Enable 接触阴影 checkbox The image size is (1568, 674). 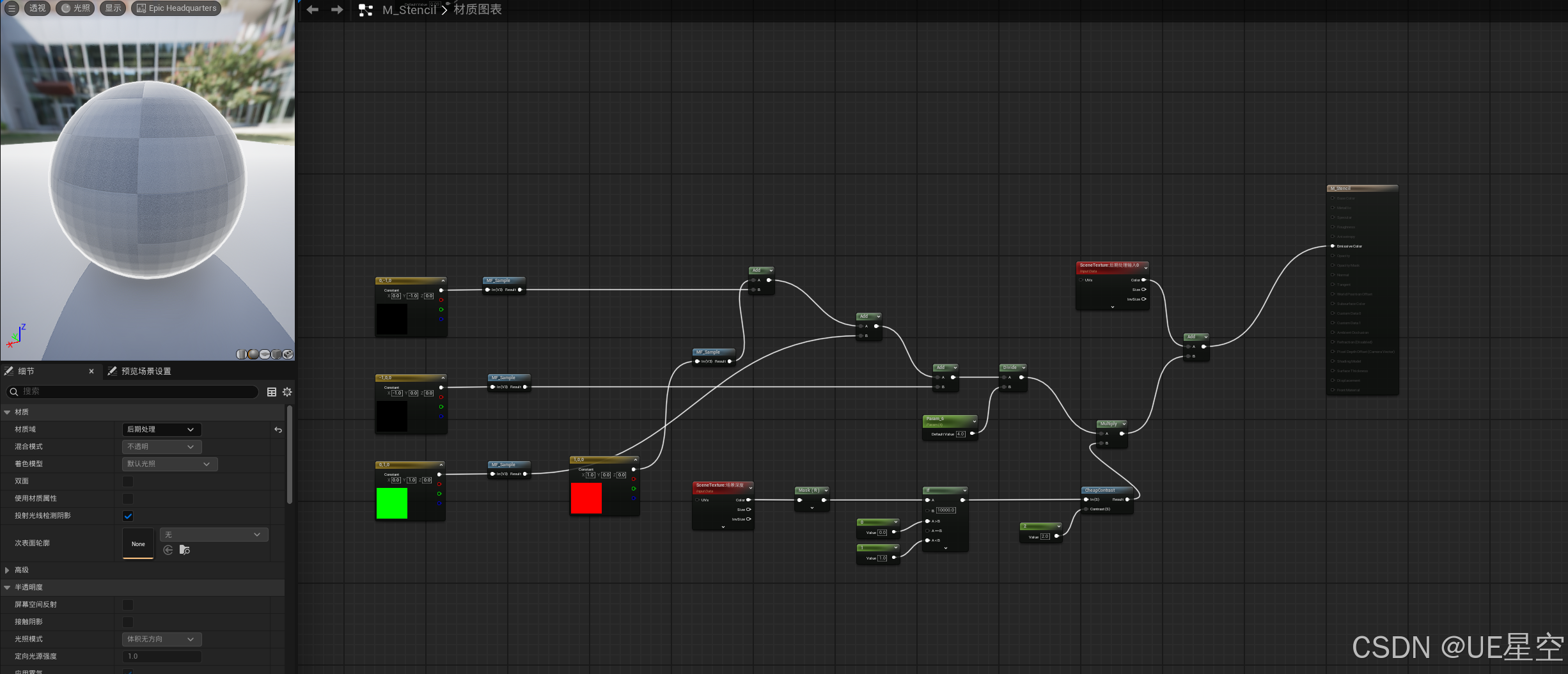pos(128,622)
